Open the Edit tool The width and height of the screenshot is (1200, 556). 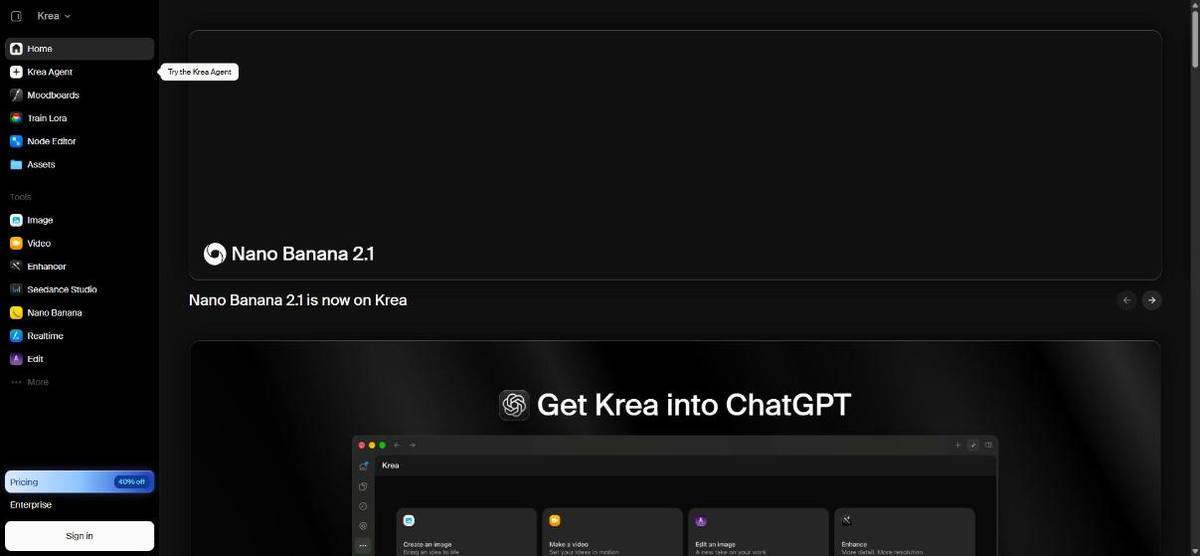[80, 359]
